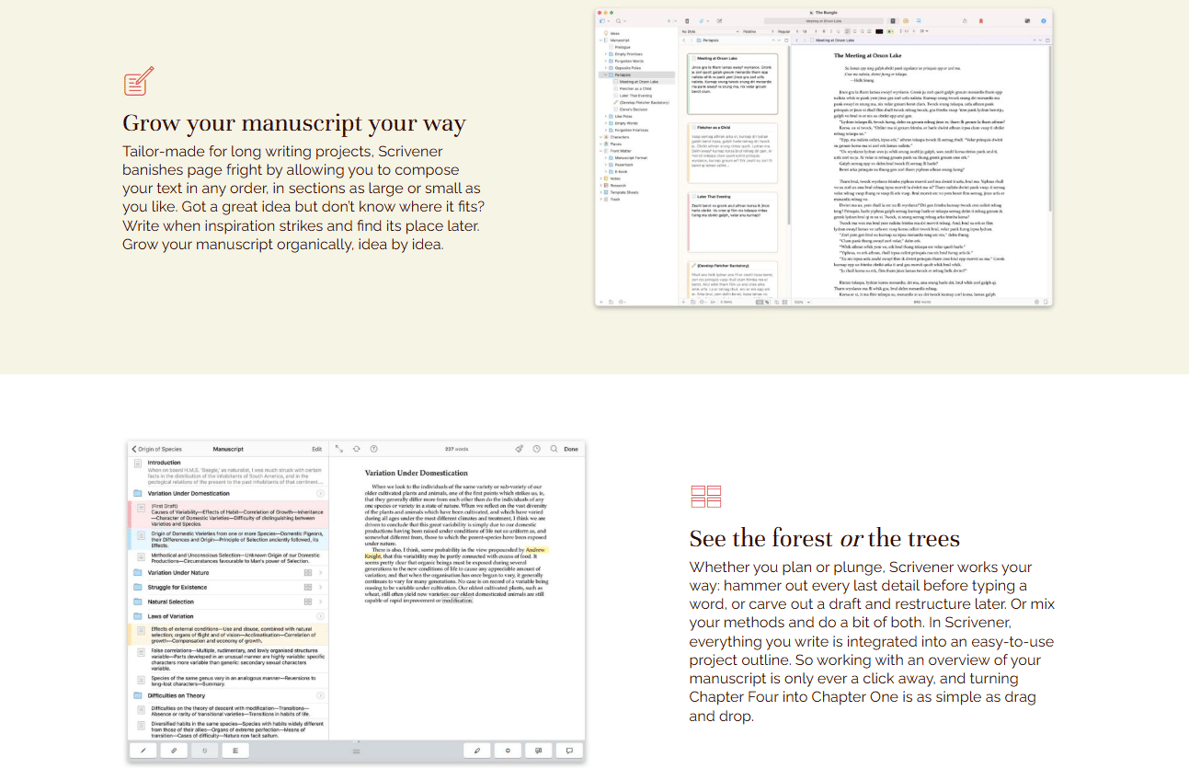Select Paperback under Front Matter in binder
Image resolution: width=1189 pixels, height=768 pixels.
pyautogui.click(x=624, y=165)
